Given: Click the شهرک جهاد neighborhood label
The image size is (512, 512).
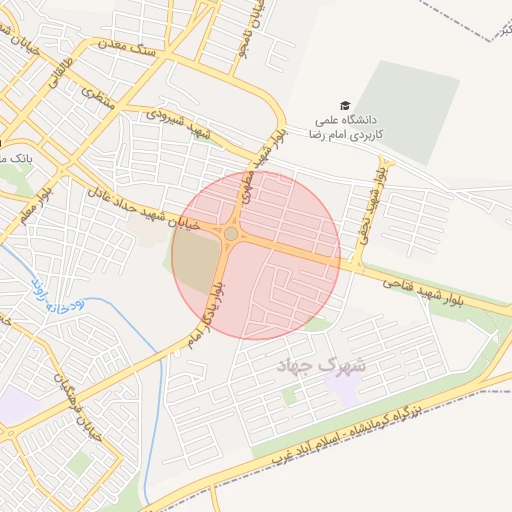Looking at the screenshot, I should pos(321,366).
